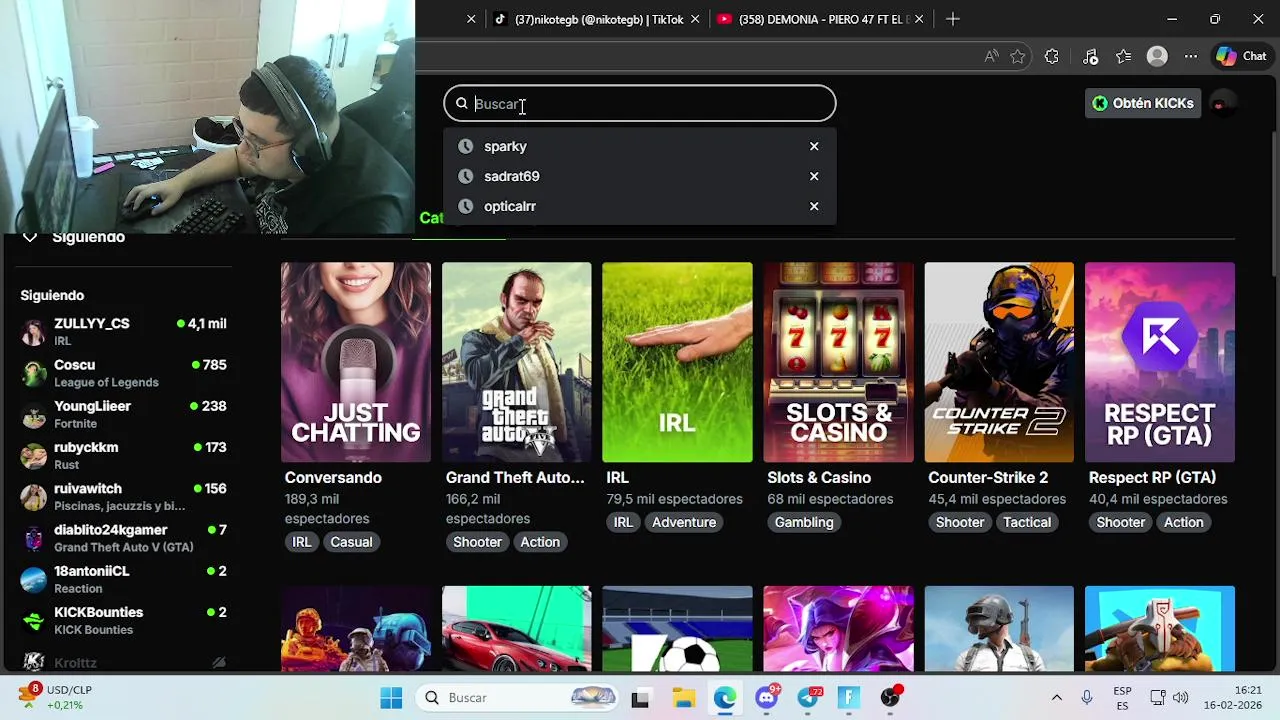This screenshot has width=1280, height=720.
Task: Open the IRL category thumbnail
Action: (x=677, y=362)
